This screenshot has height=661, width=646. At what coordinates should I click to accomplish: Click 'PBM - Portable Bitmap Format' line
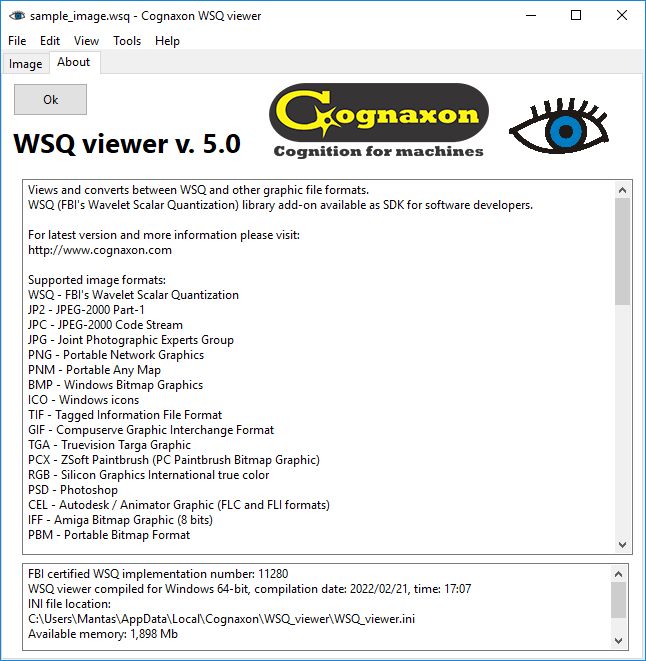tap(109, 535)
